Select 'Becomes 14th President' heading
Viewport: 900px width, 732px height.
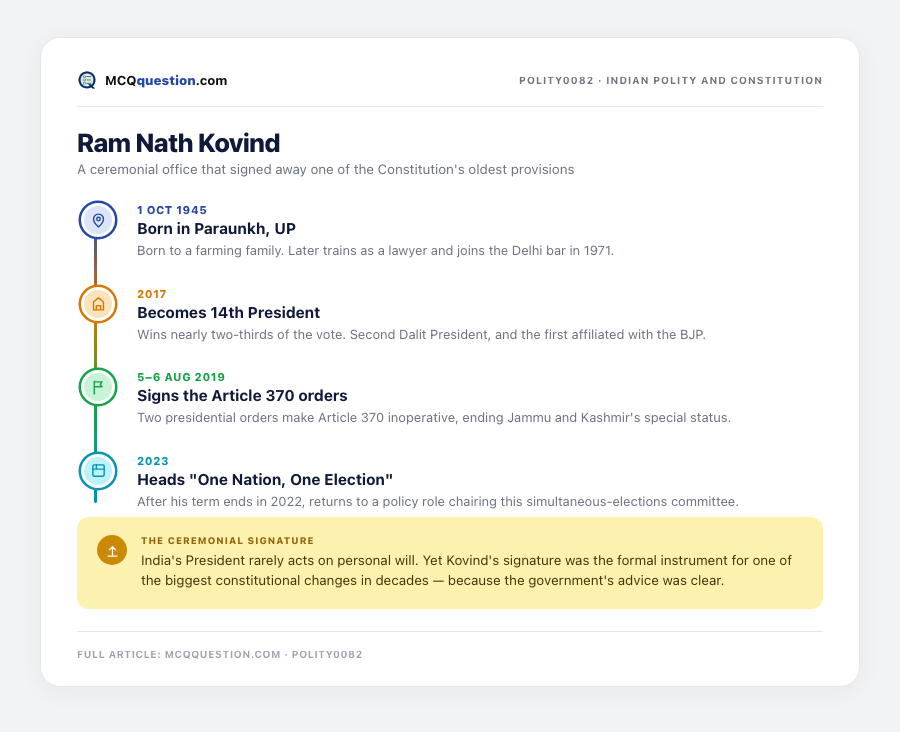228,312
